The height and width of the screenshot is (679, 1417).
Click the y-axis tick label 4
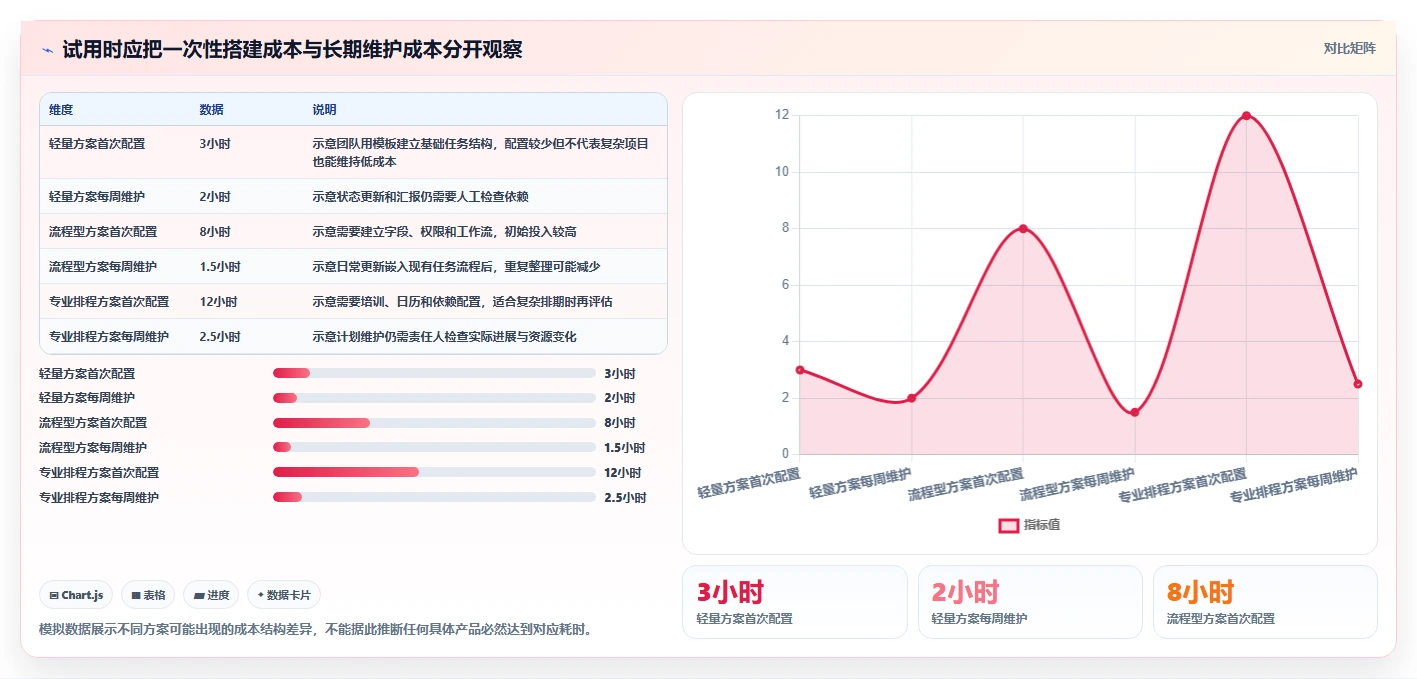point(785,341)
